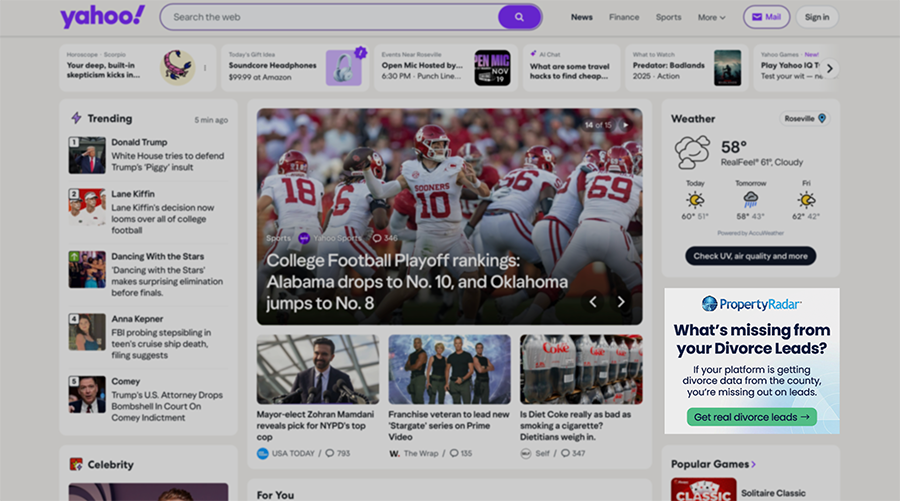
Task: Open the Anna Kepner trending thumbnail
Action: click(87, 332)
